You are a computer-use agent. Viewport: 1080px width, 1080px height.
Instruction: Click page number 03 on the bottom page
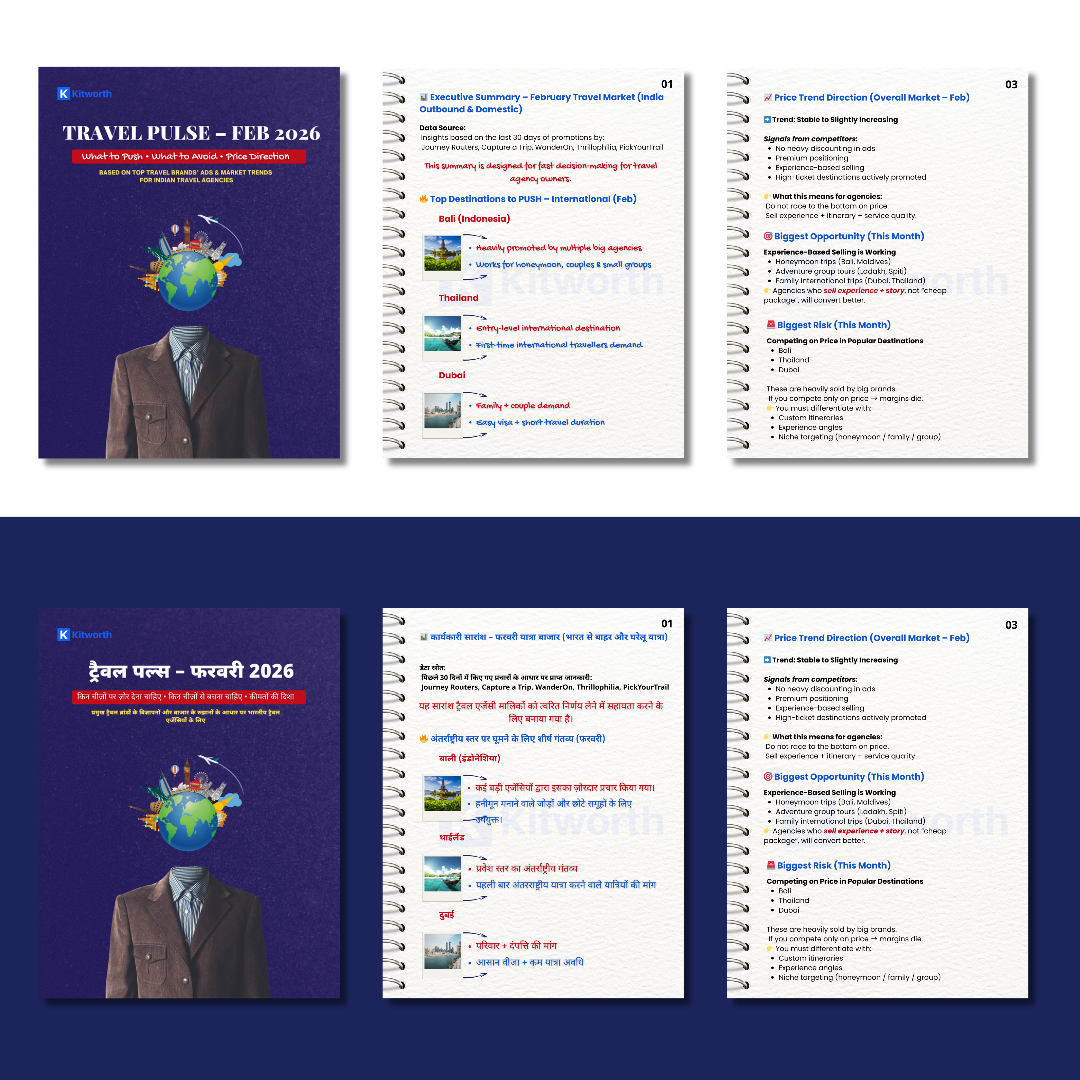(1011, 625)
